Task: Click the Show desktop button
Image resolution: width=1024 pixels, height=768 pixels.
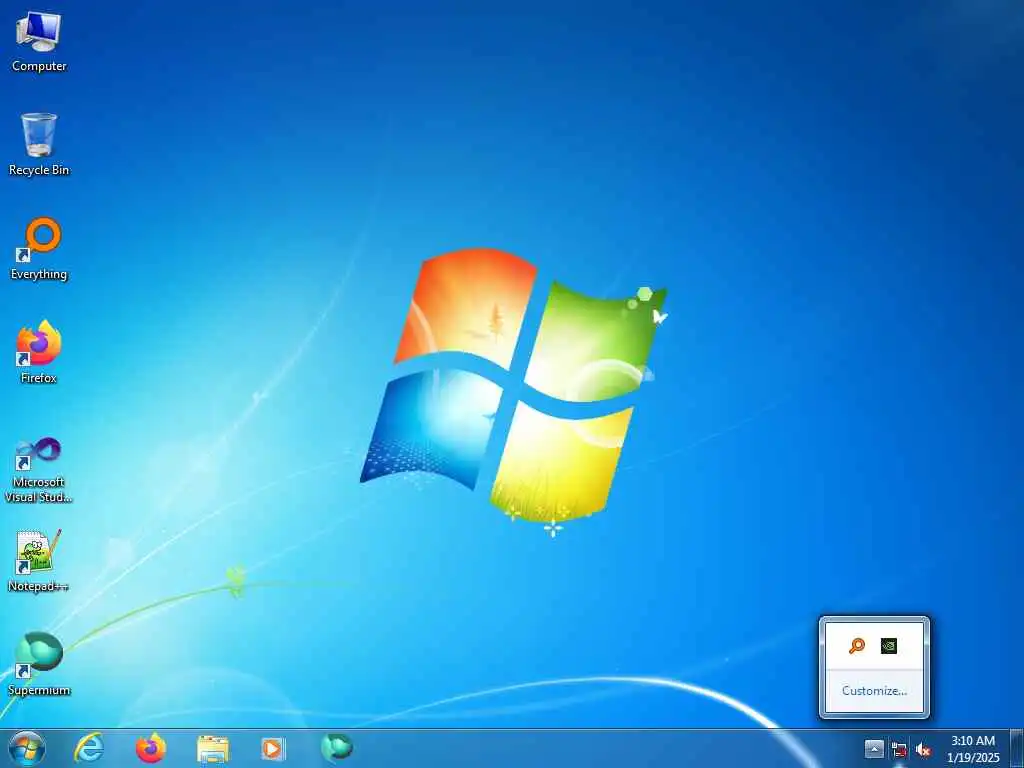Action: pyautogui.click(x=1017, y=749)
